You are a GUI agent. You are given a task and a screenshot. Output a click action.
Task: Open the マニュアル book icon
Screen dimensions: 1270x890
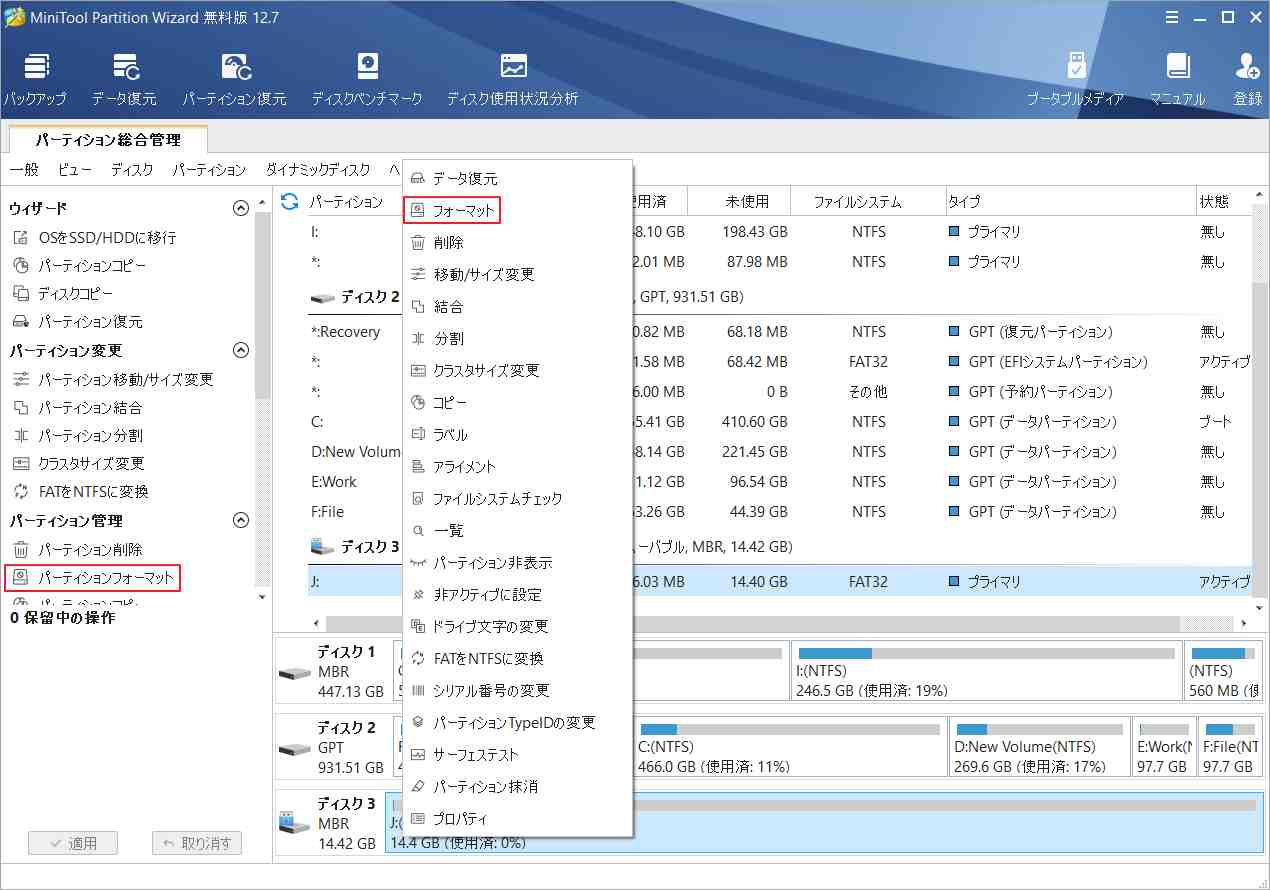[1177, 78]
